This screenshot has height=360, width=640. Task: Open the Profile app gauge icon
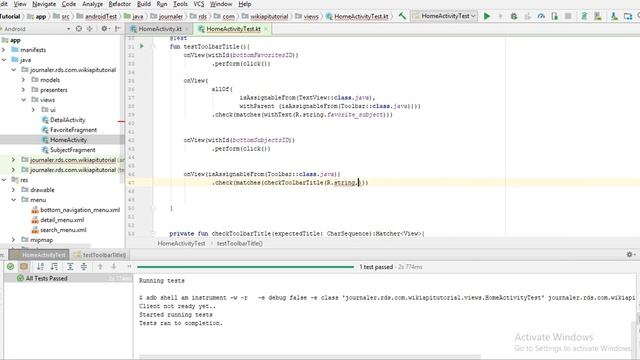tap(541, 16)
